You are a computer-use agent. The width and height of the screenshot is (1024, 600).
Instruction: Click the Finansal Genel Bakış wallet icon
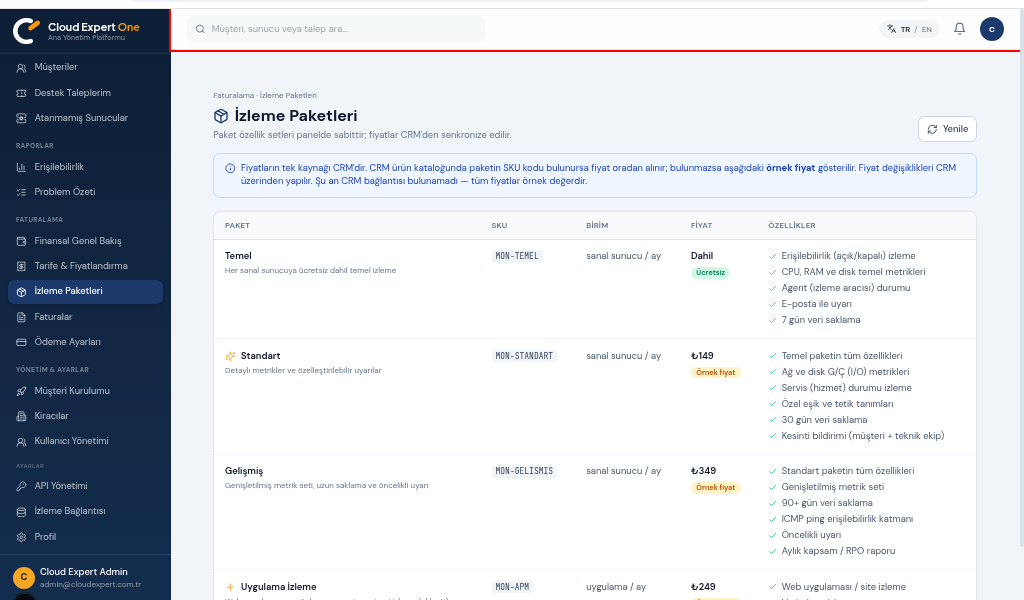point(21,241)
